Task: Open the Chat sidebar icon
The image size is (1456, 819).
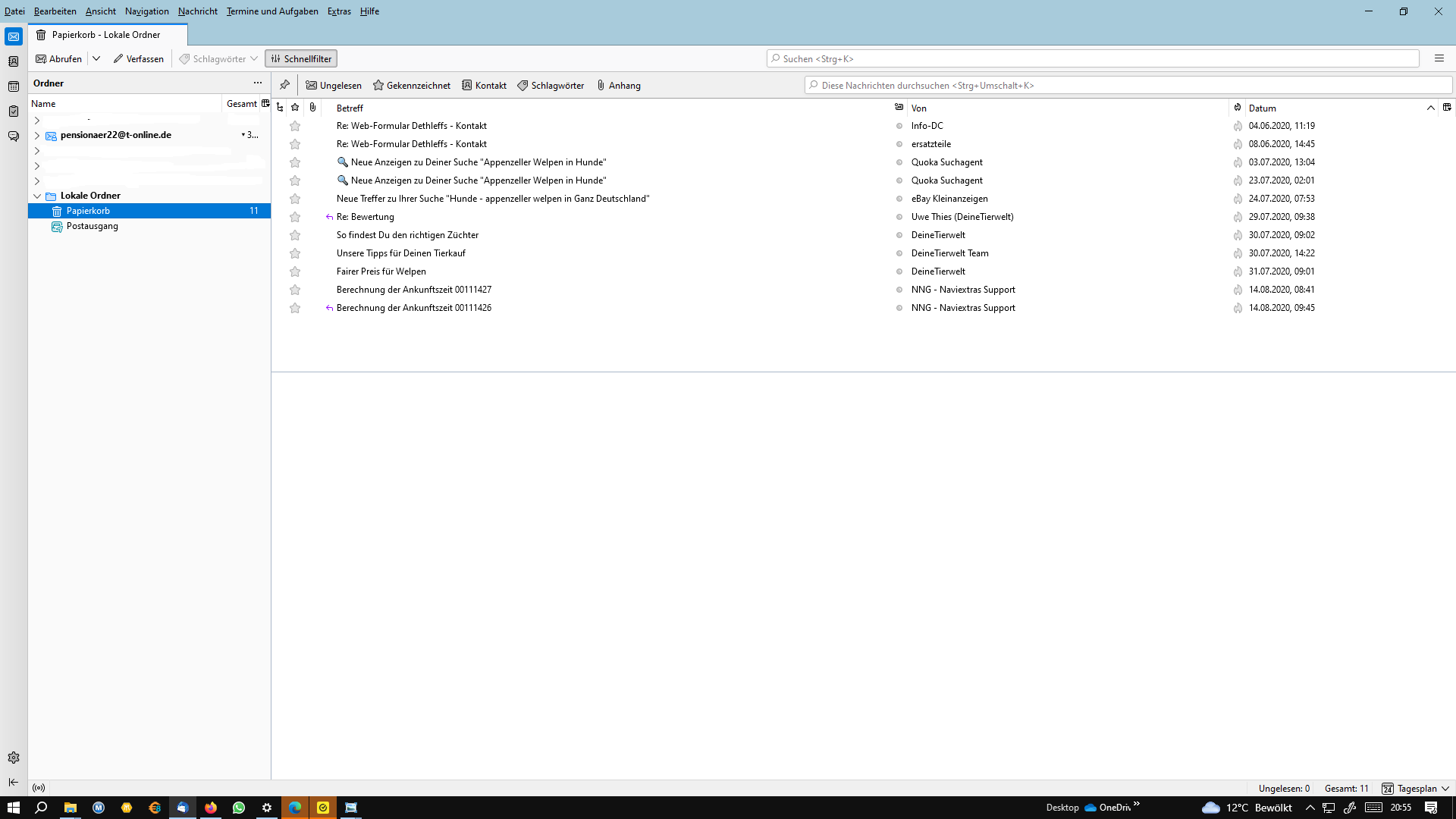Action: 13,136
